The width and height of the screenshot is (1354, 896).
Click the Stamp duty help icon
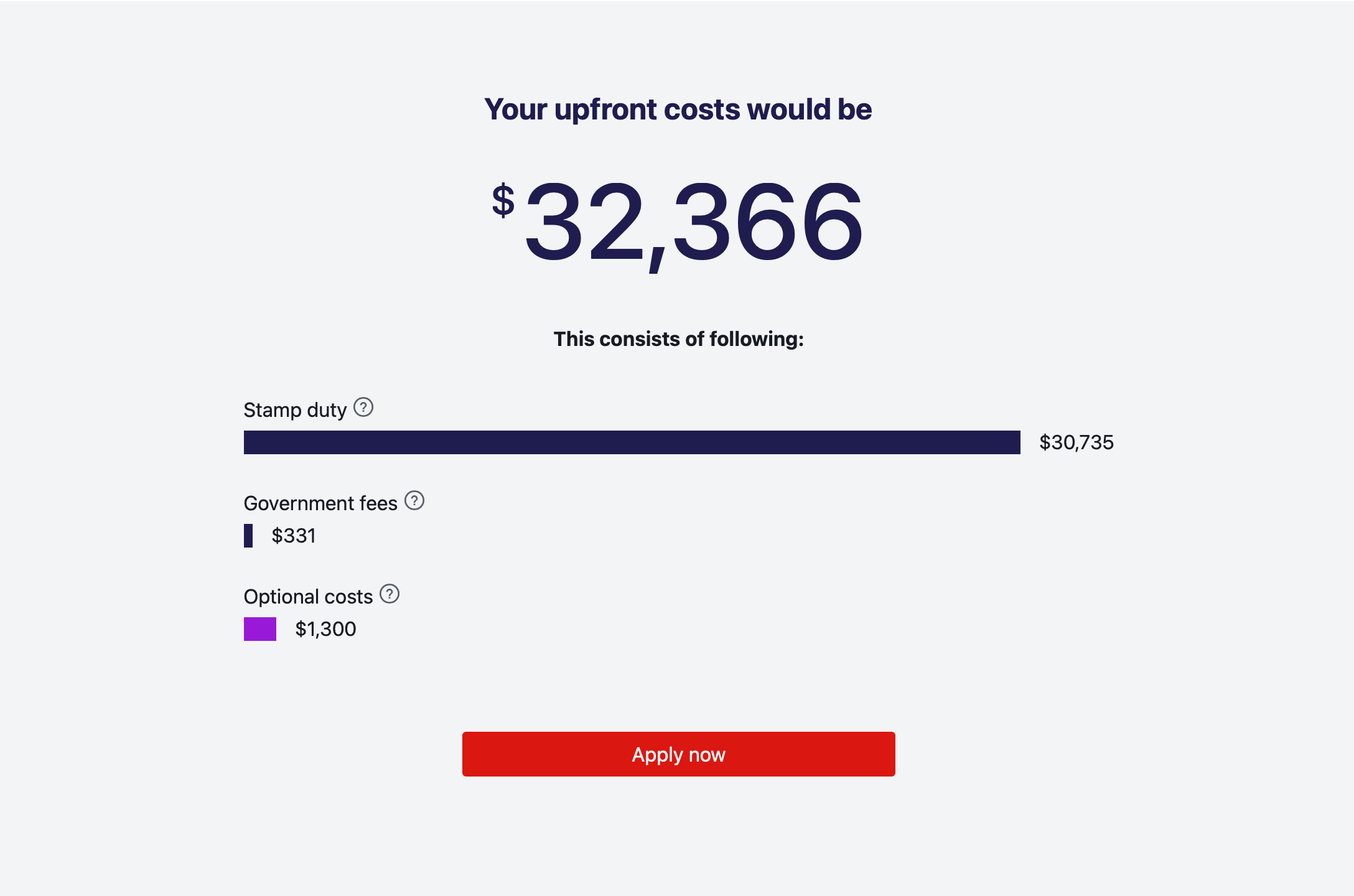pyautogui.click(x=363, y=407)
